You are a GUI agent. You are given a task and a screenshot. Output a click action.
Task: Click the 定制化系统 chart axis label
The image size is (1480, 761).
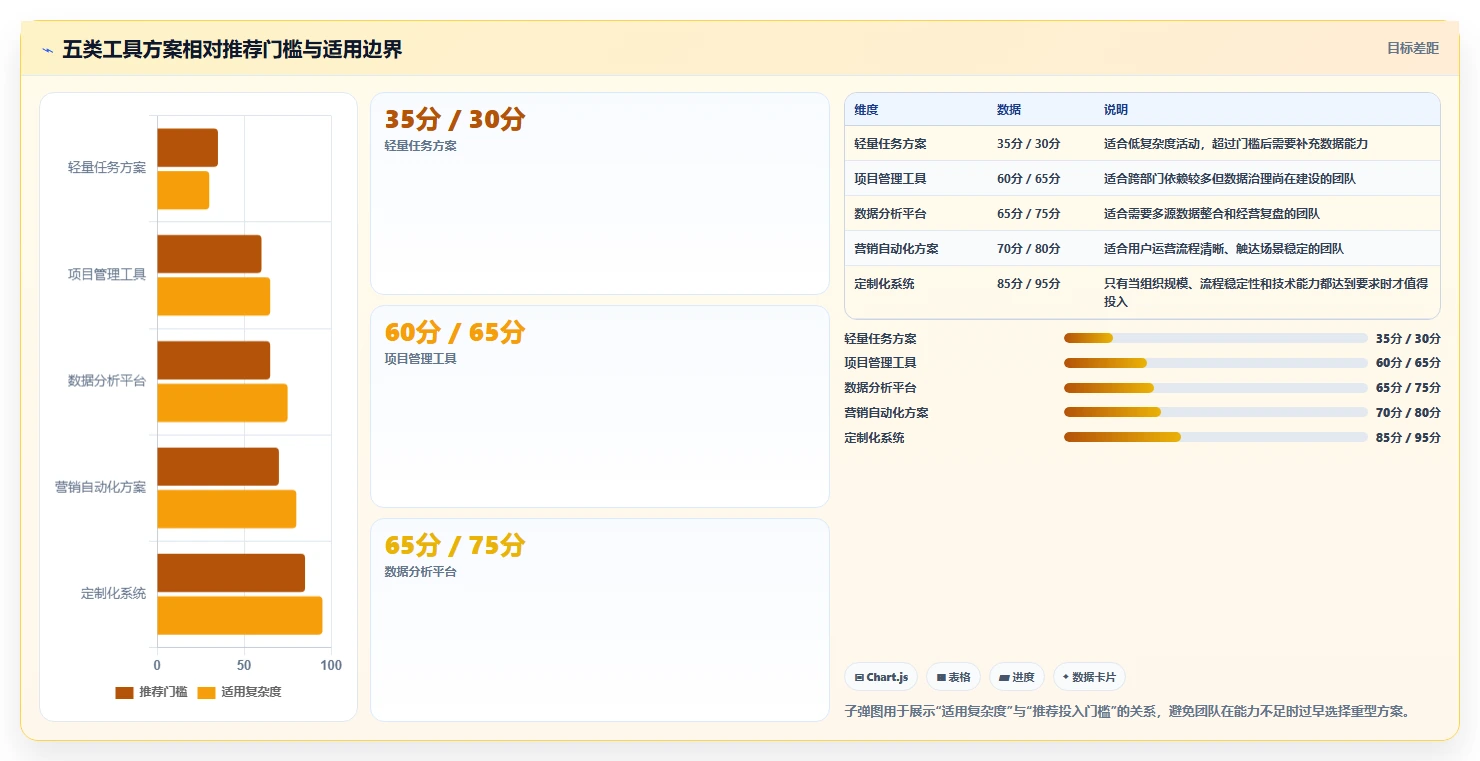pos(113,594)
